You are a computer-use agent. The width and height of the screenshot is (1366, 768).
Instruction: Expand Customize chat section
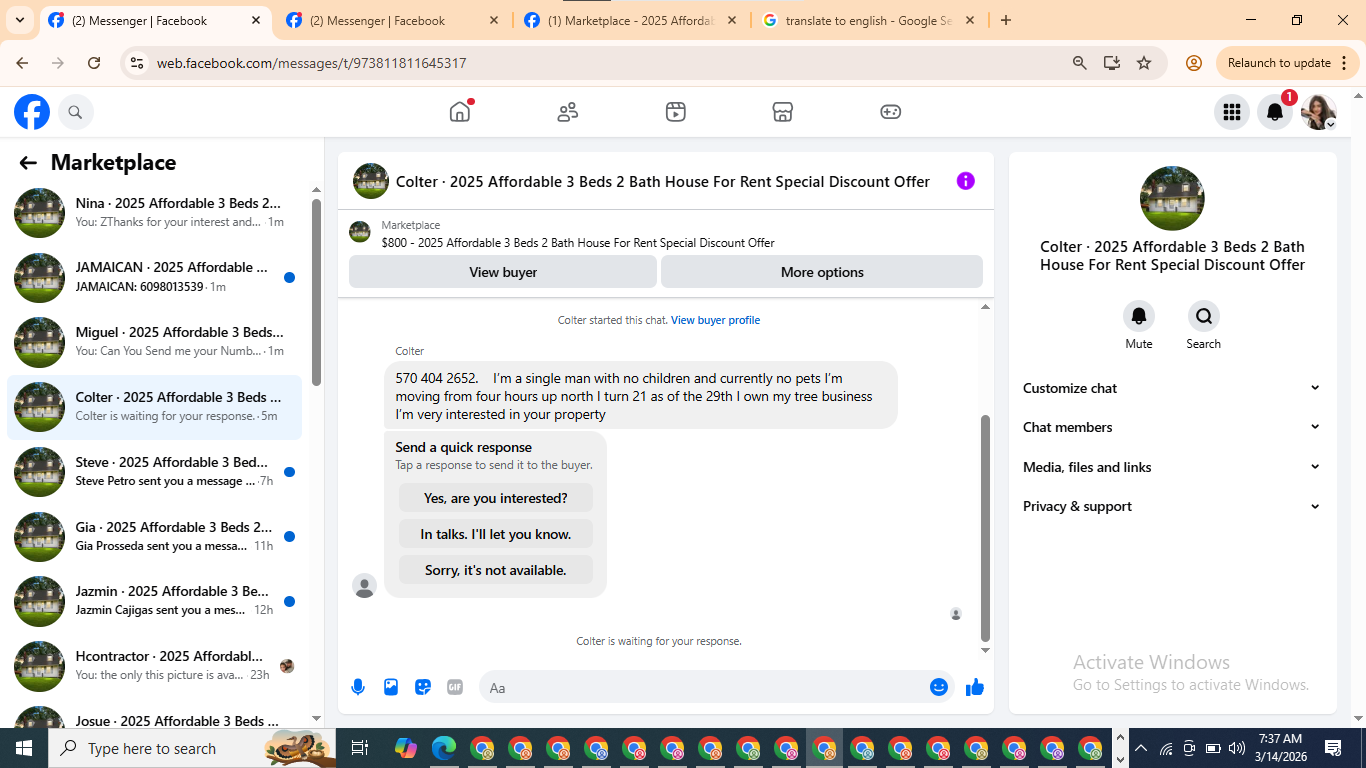coord(1172,388)
